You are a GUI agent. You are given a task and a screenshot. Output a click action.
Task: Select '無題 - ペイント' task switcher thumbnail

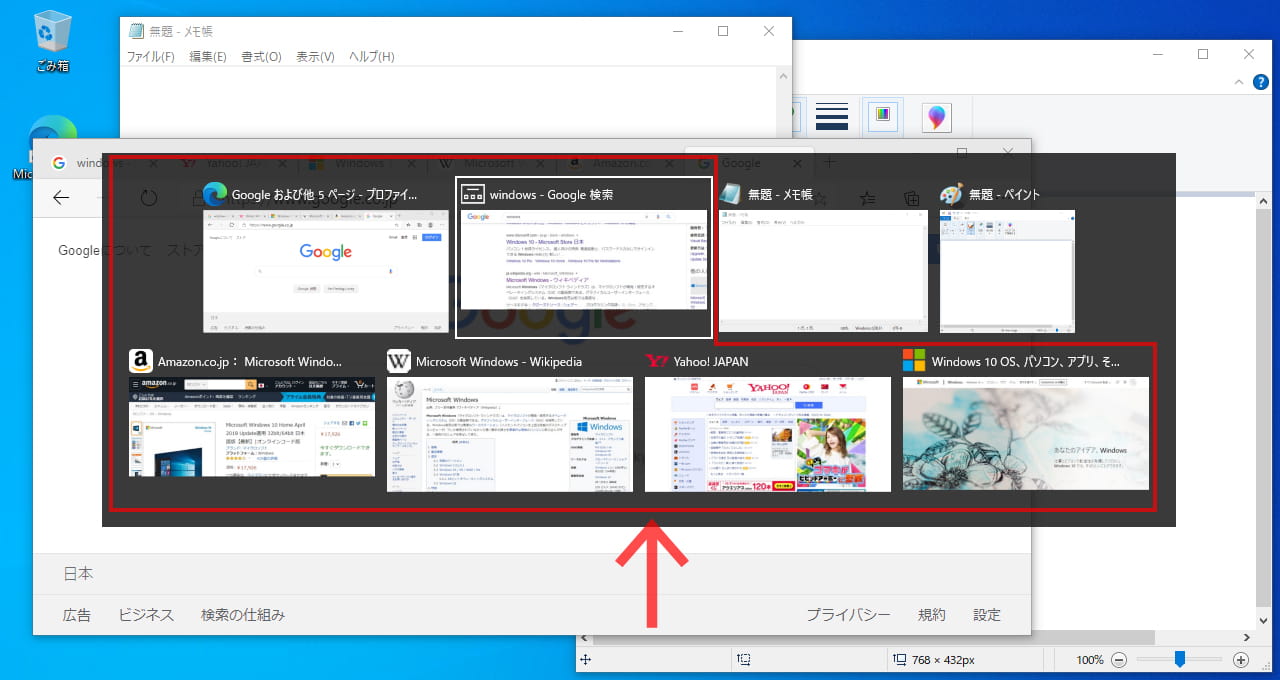pyautogui.click(x=1007, y=257)
